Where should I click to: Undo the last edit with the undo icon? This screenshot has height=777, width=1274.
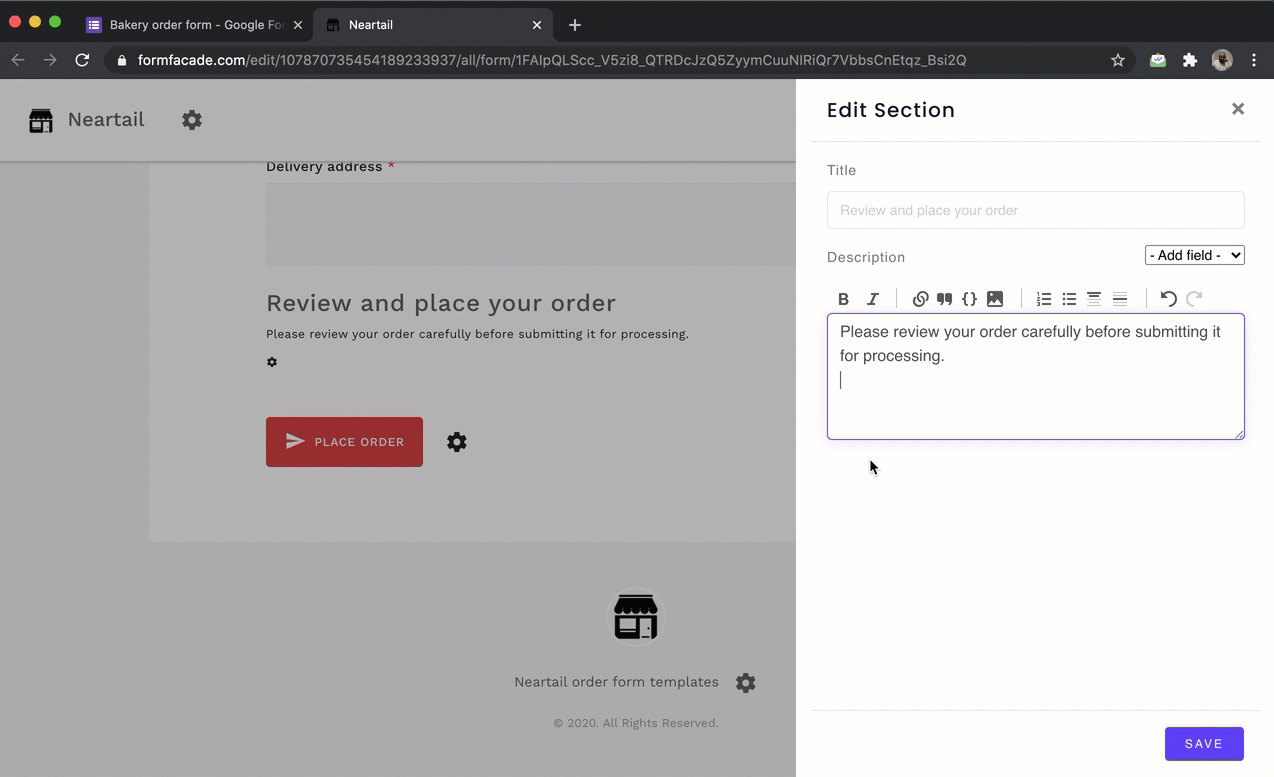click(1169, 298)
